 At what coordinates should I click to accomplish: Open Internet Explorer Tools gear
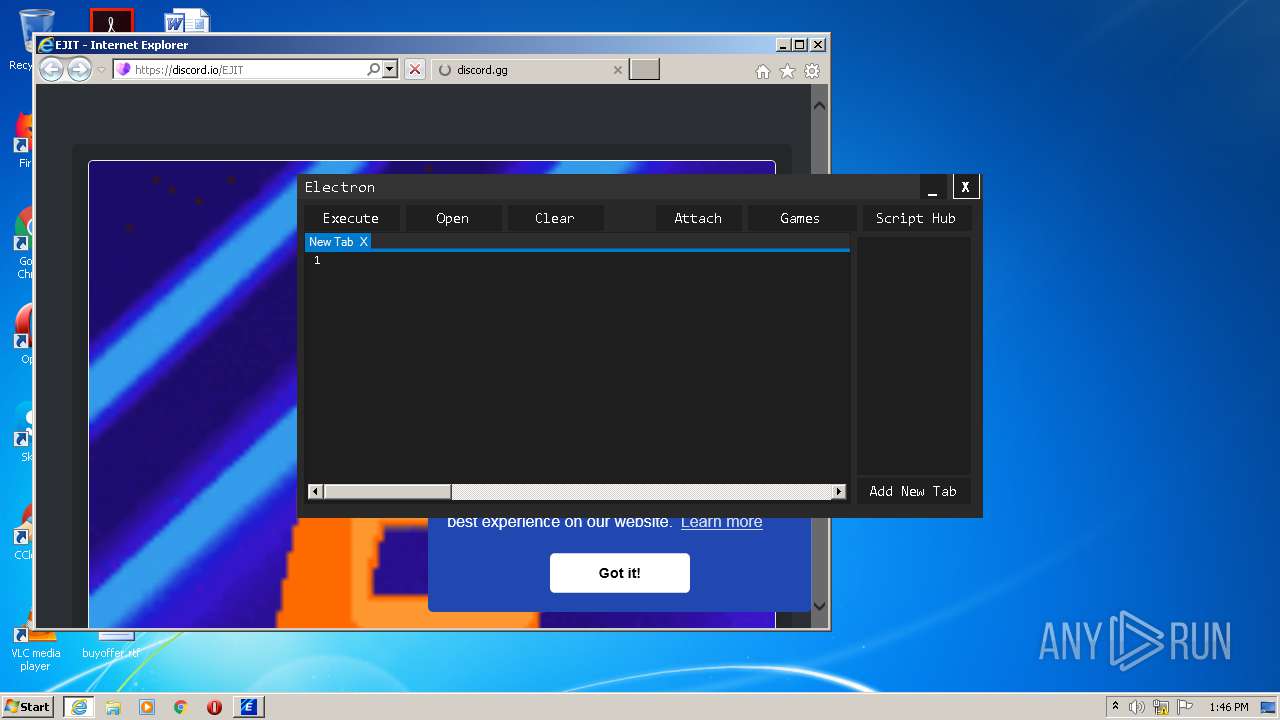(812, 71)
